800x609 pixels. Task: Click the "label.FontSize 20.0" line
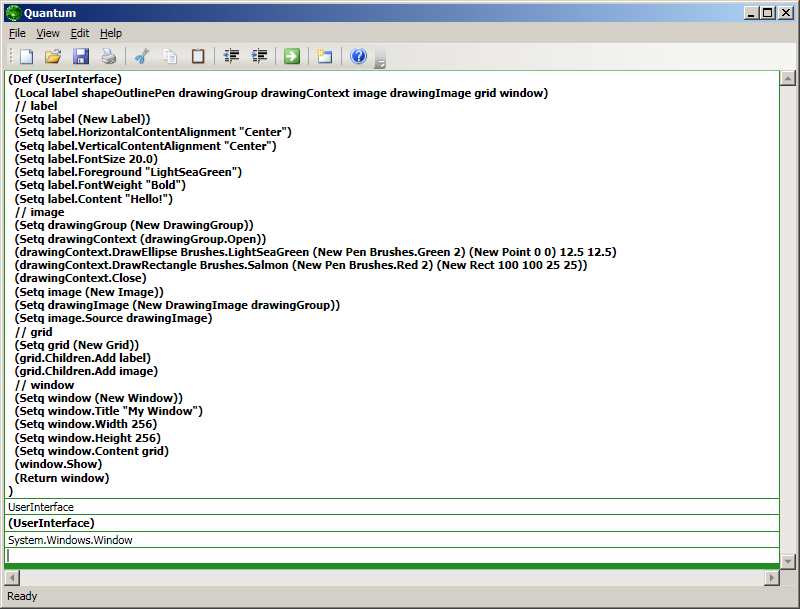point(86,159)
